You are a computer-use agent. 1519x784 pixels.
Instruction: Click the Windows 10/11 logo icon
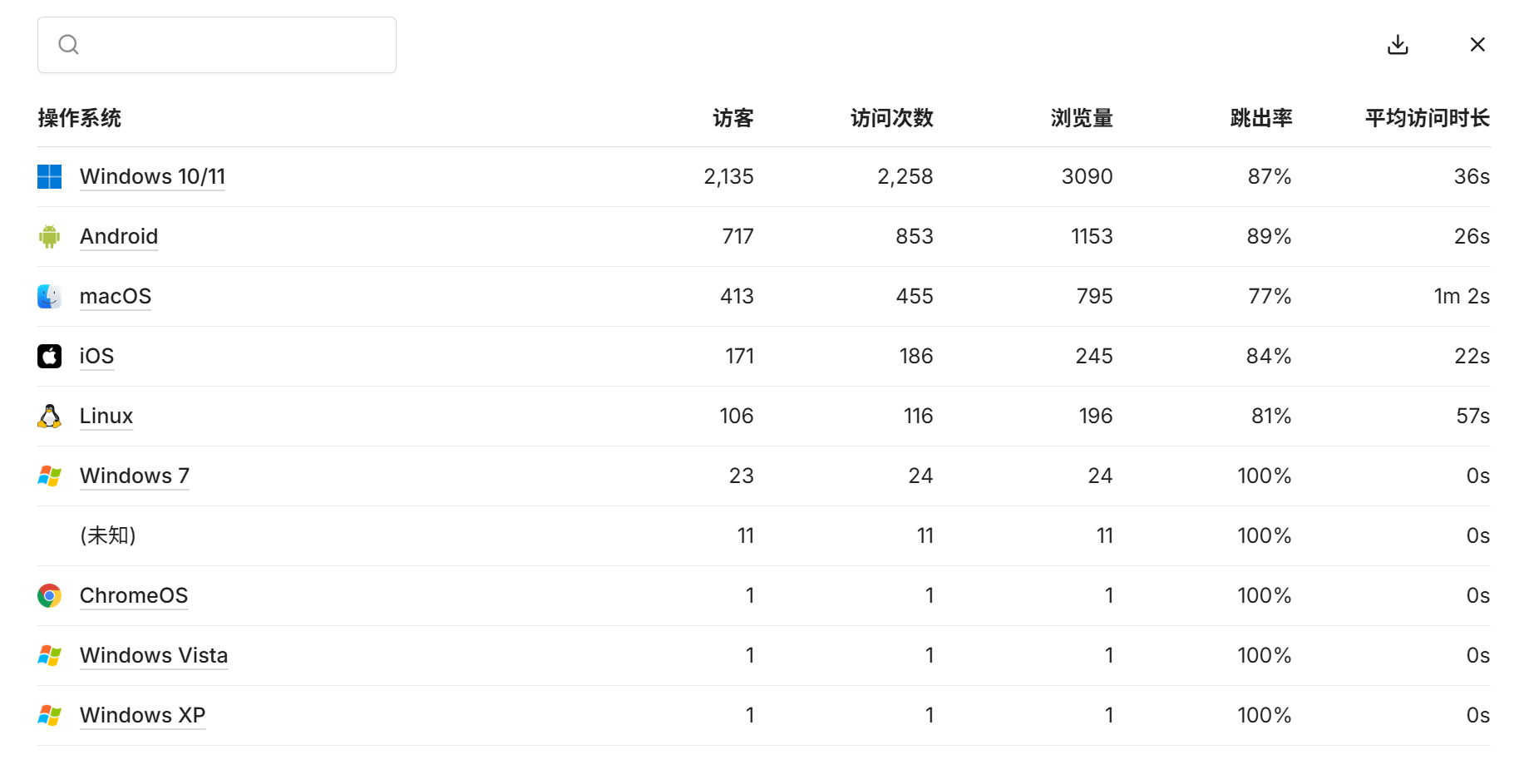50,176
